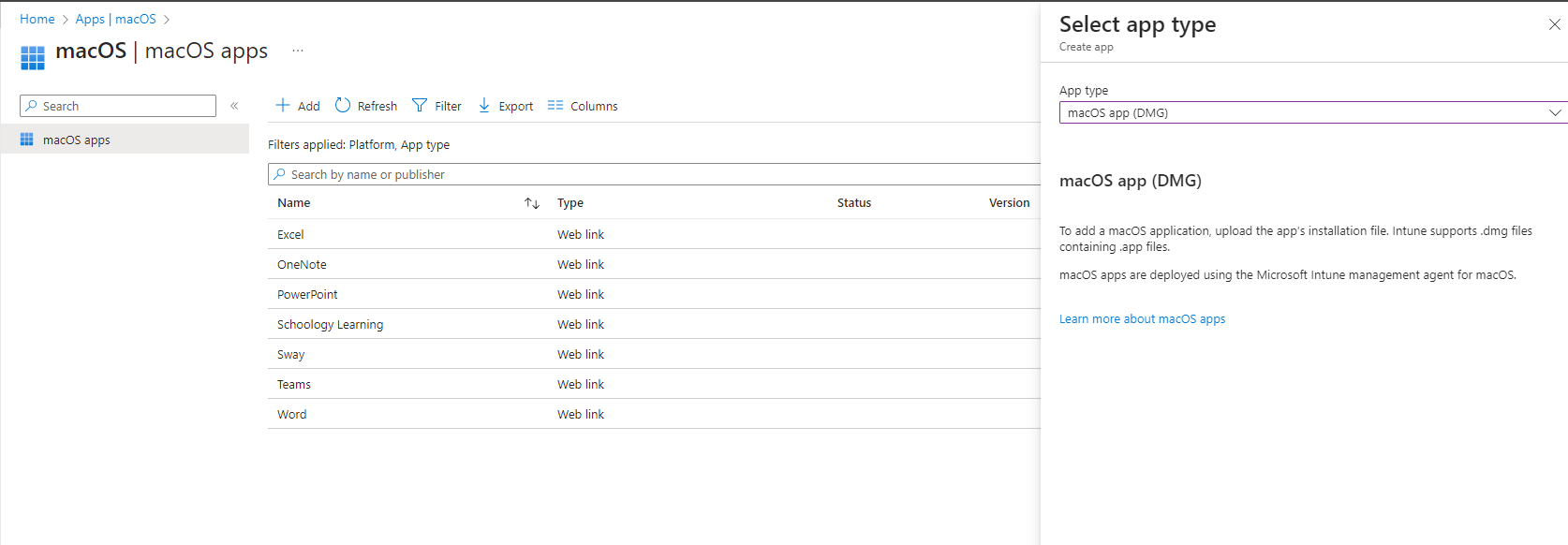Click the Columns list icon
The width and height of the screenshot is (1568, 545).
click(555, 105)
